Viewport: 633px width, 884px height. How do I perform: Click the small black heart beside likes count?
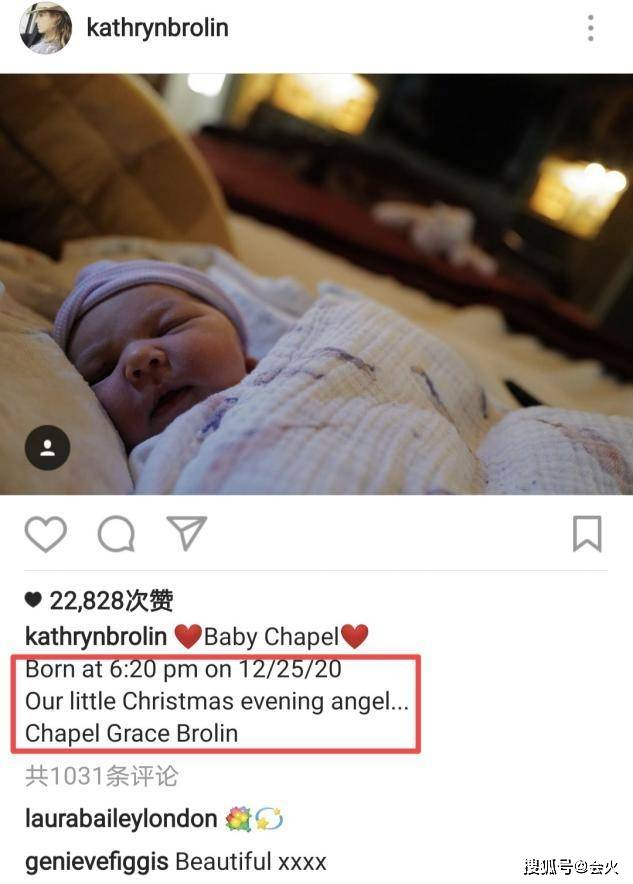(x=33, y=600)
